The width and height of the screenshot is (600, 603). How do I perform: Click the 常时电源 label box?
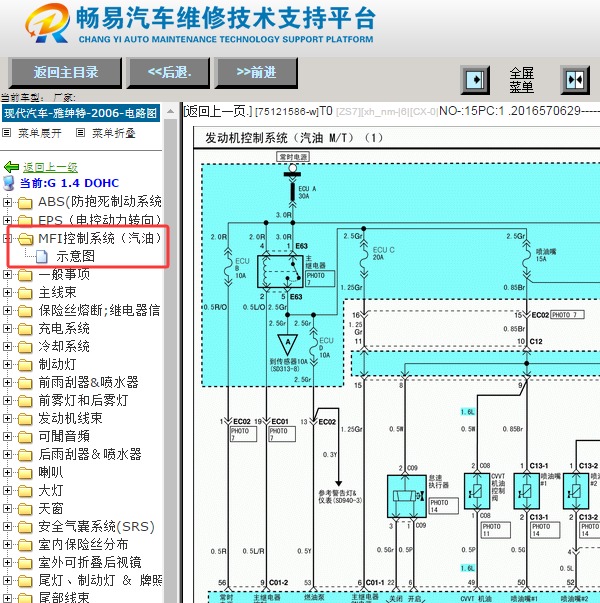click(x=293, y=157)
